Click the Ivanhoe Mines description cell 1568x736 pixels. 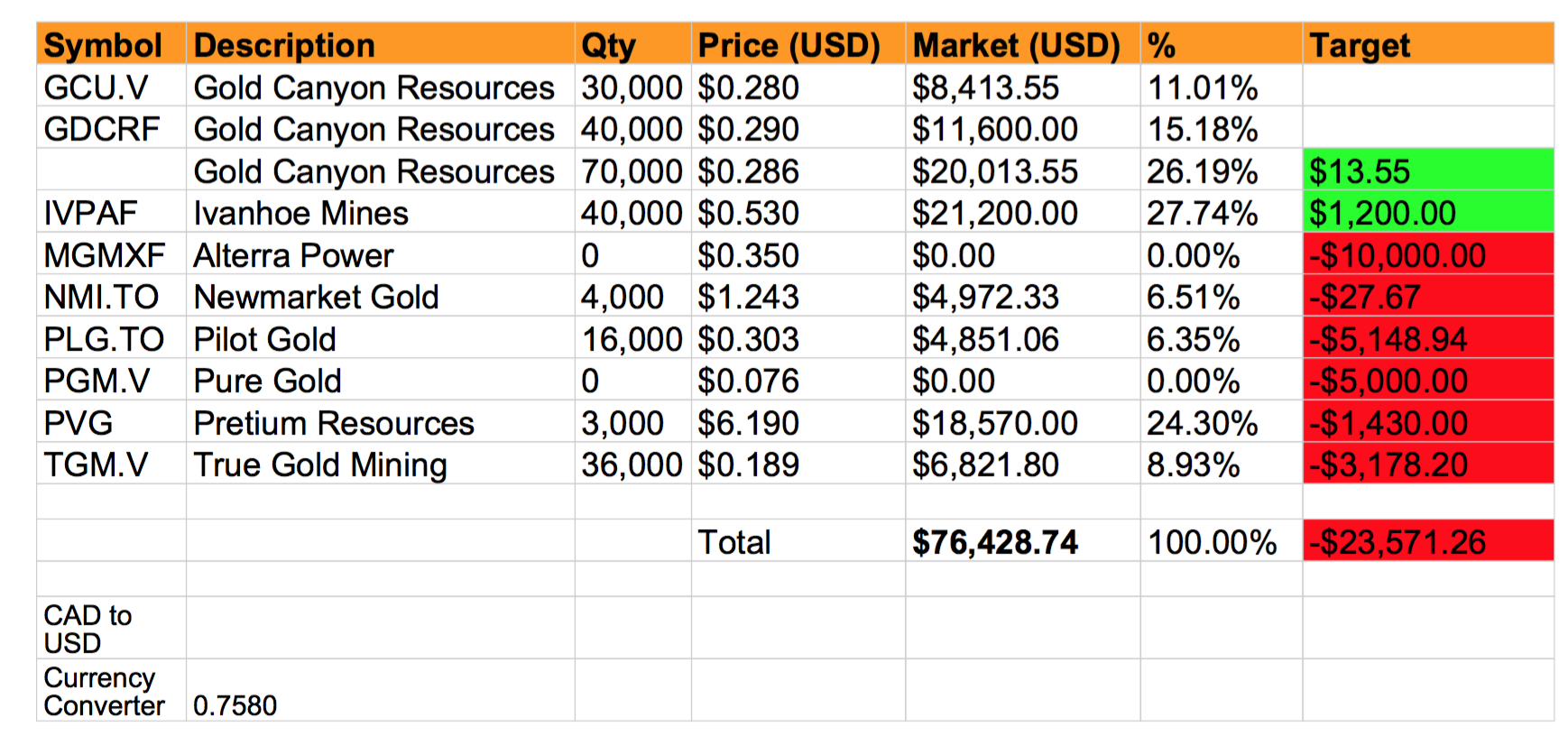coord(380,211)
